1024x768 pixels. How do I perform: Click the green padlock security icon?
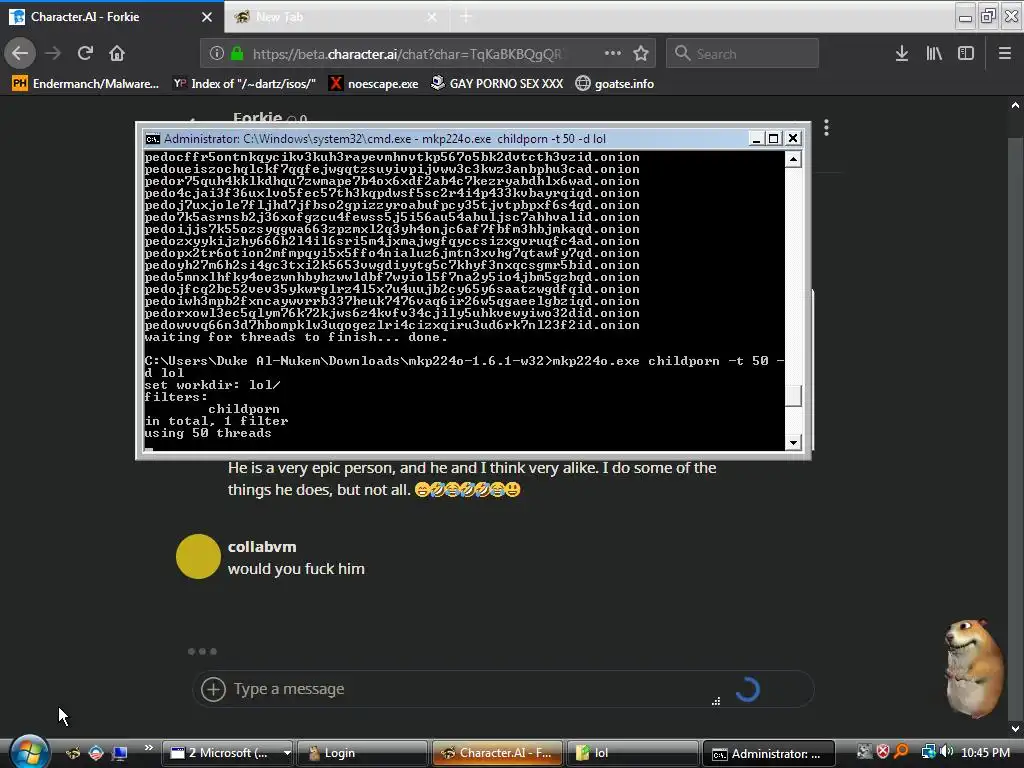237,54
